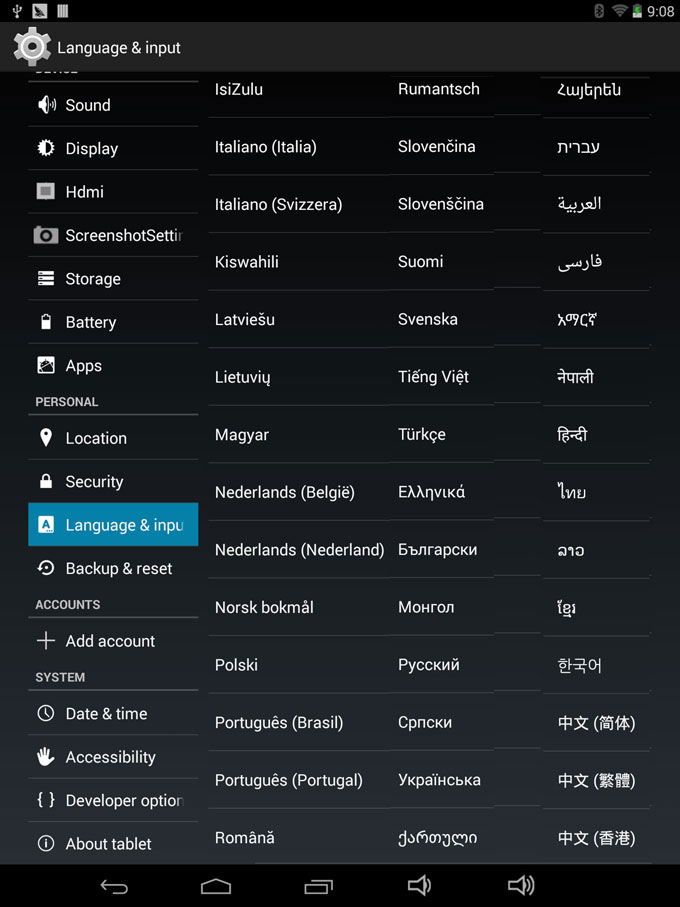Tap the Security lock icon
This screenshot has width=680, height=907.
pos(46,481)
